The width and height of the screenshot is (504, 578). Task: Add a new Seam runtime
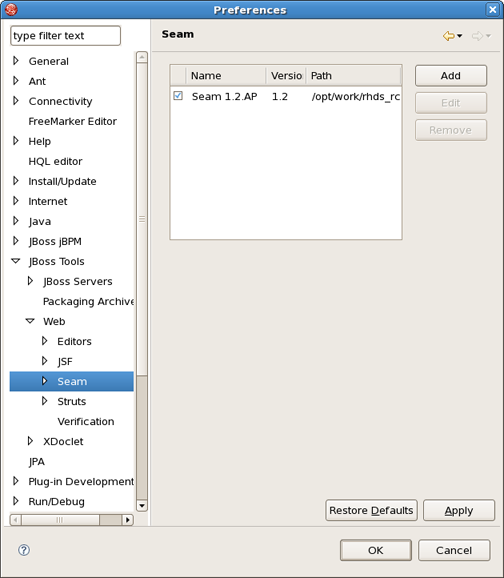pos(451,76)
